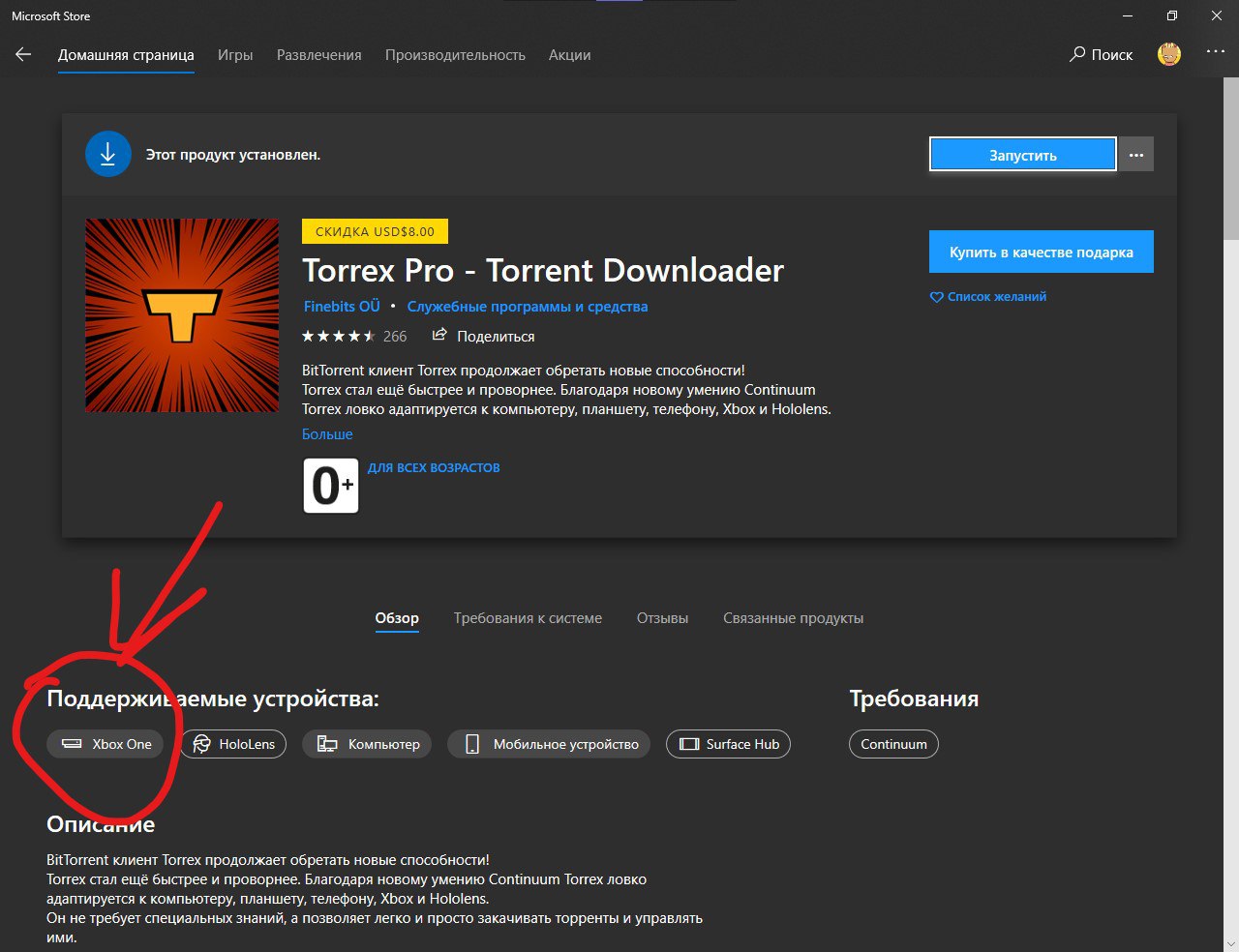Click the Continuum requirement chip

[x=893, y=744]
